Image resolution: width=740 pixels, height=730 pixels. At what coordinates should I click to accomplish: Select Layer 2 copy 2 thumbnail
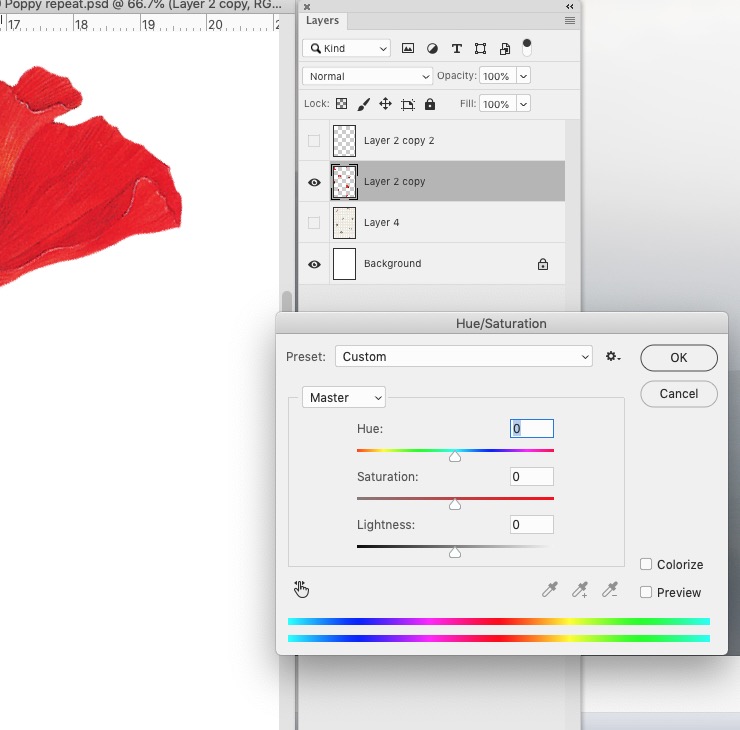point(345,141)
